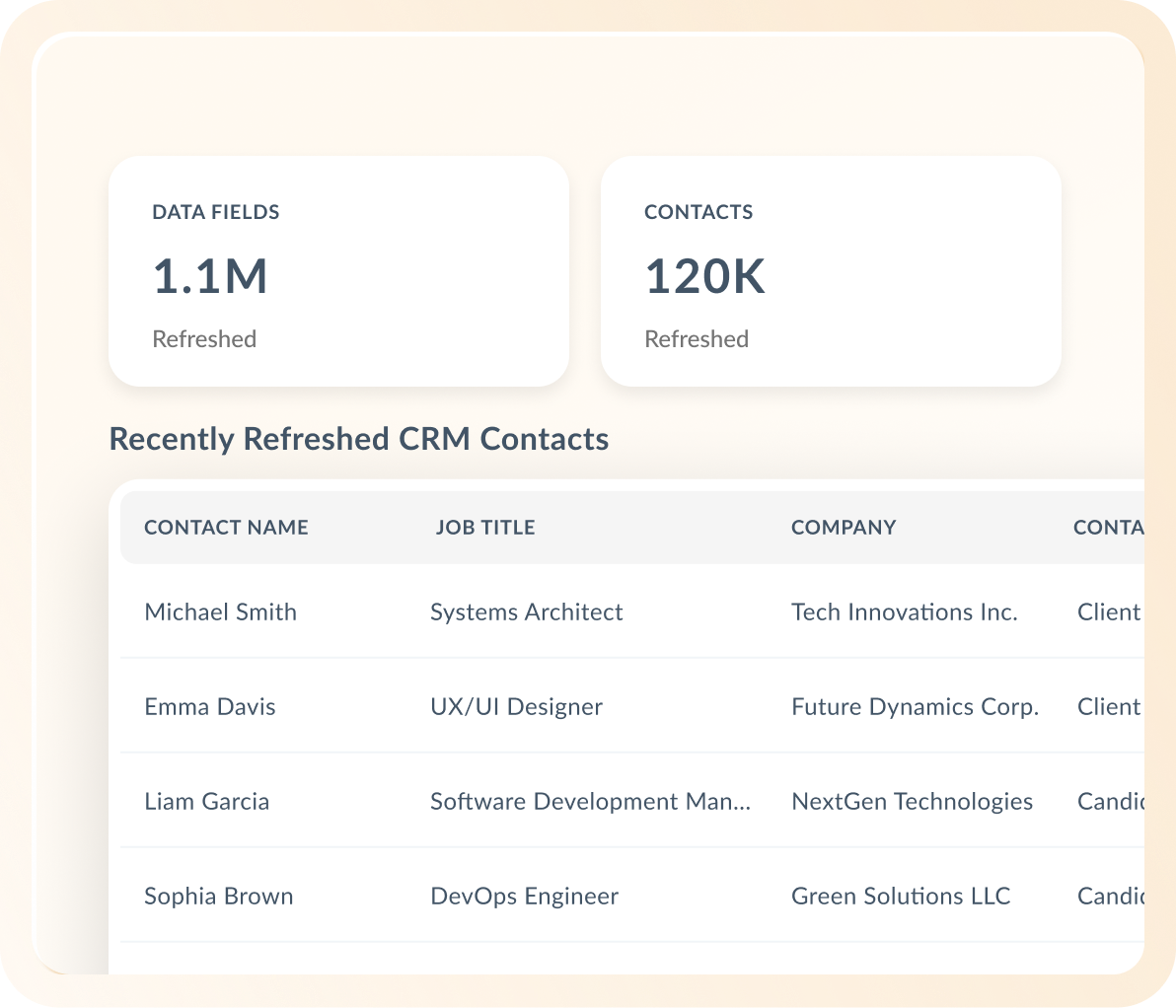The image size is (1176, 1008).
Task: Open Future Dynamics Corp. company
Action: pos(915,707)
